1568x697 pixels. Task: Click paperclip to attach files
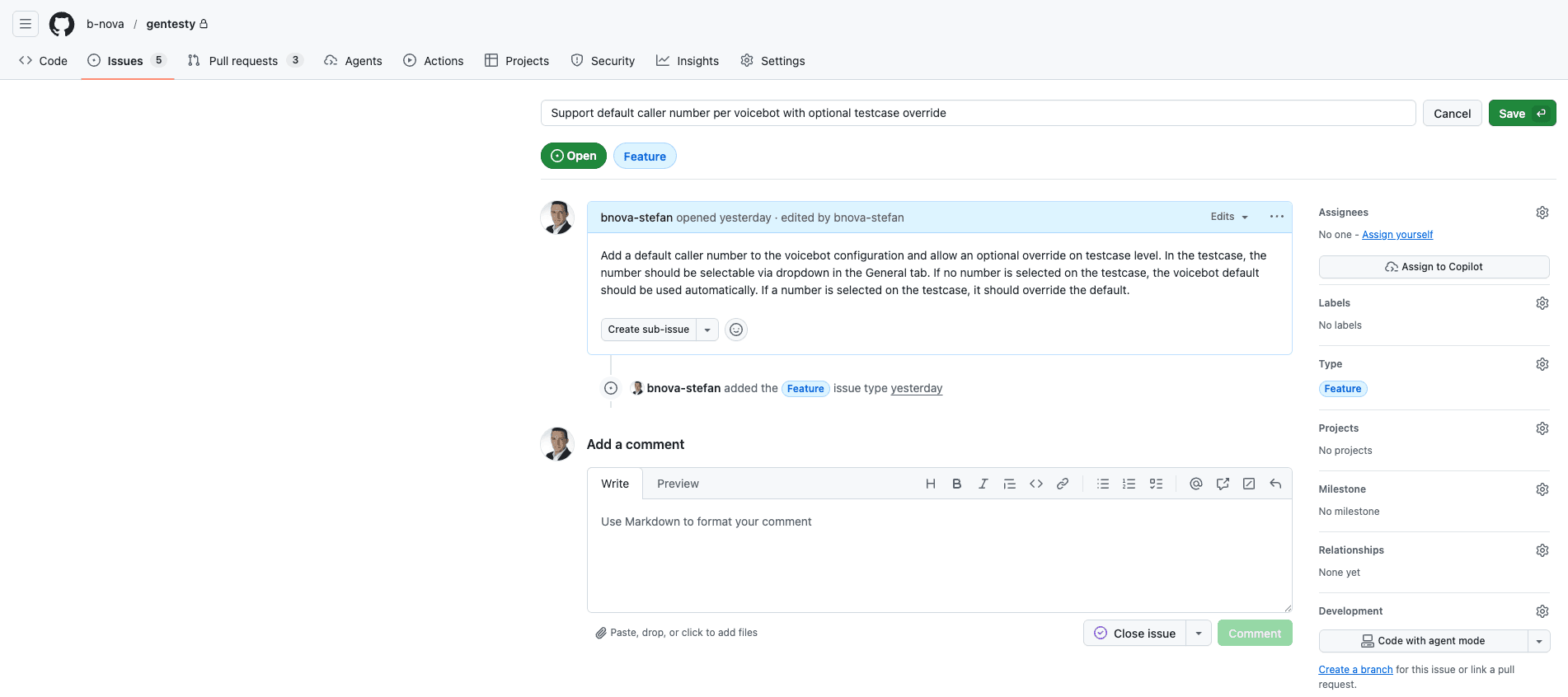click(601, 633)
